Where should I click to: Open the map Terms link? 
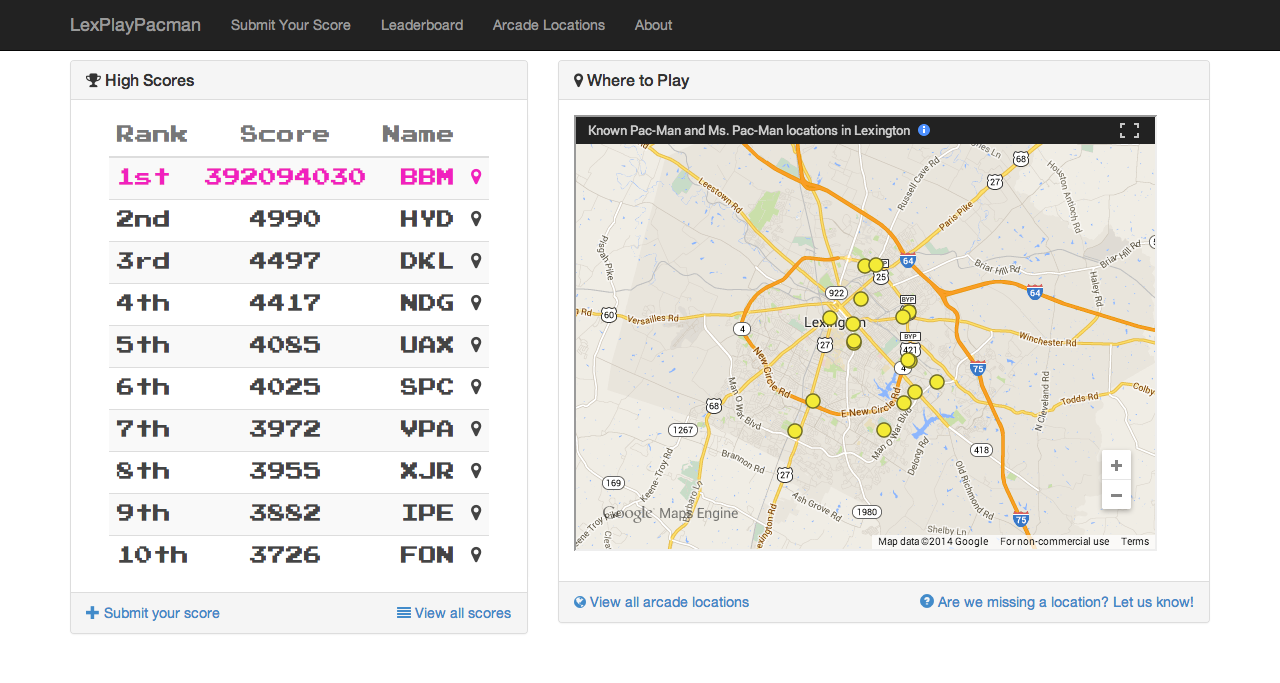pos(1134,542)
